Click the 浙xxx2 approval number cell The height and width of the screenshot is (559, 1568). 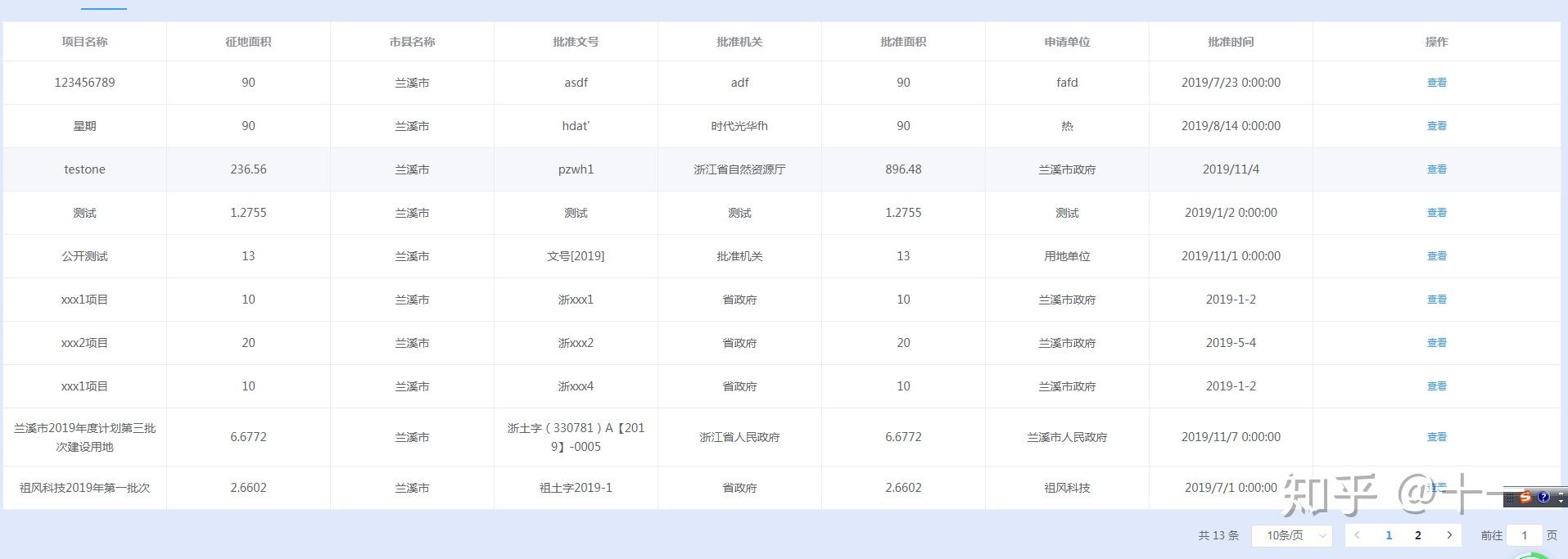(576, 343)
